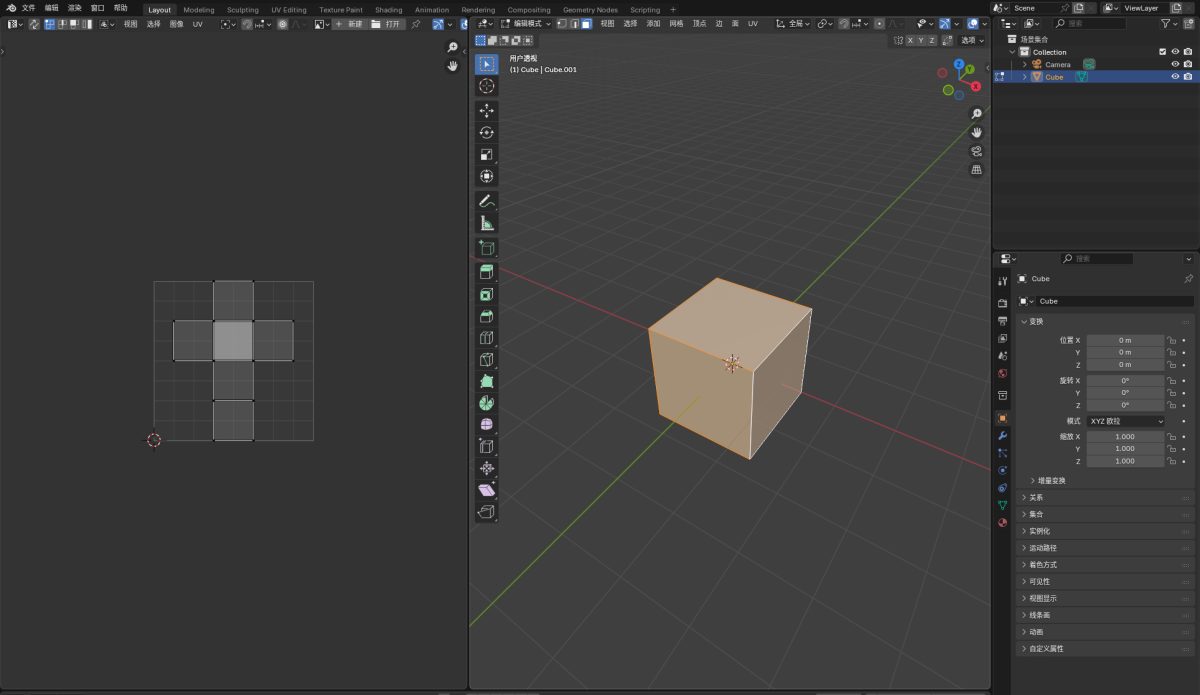The width and height of the screenshot is (1200, 695).
Task: Toggle Camera visibility eye in outliner
Action: pos(1175,64)
